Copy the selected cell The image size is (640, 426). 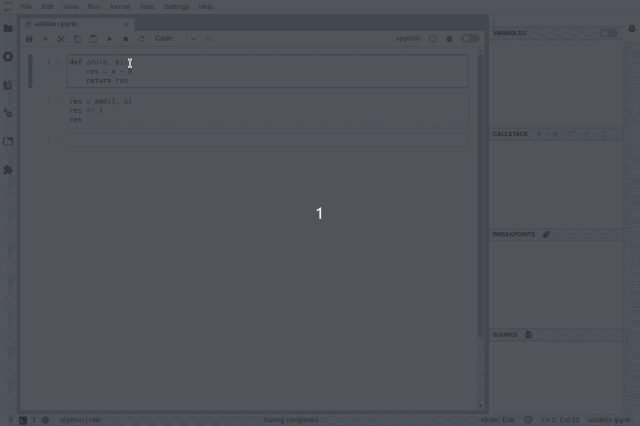tap(77, 39)
